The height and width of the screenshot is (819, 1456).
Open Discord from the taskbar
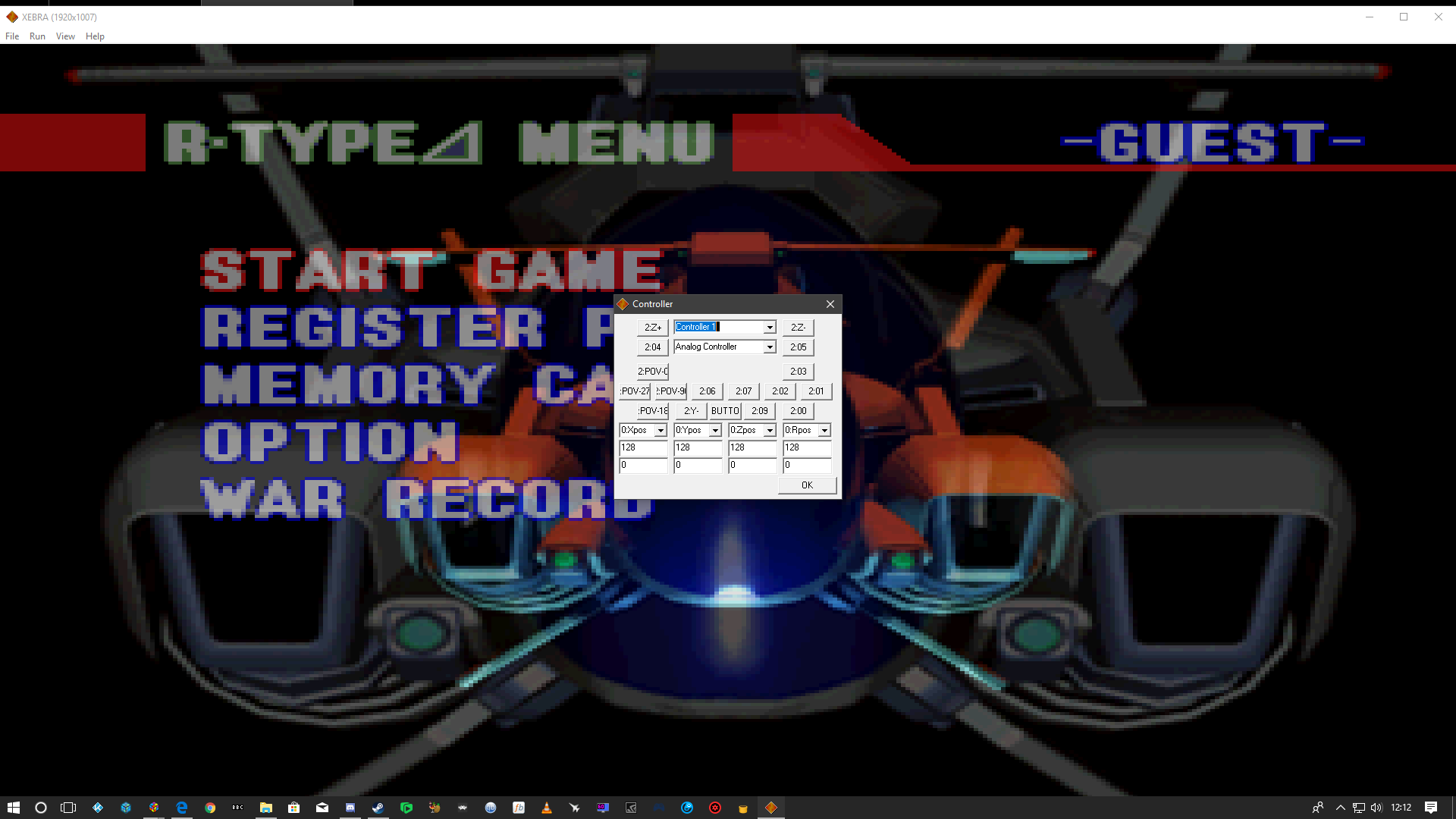[350, 808]
